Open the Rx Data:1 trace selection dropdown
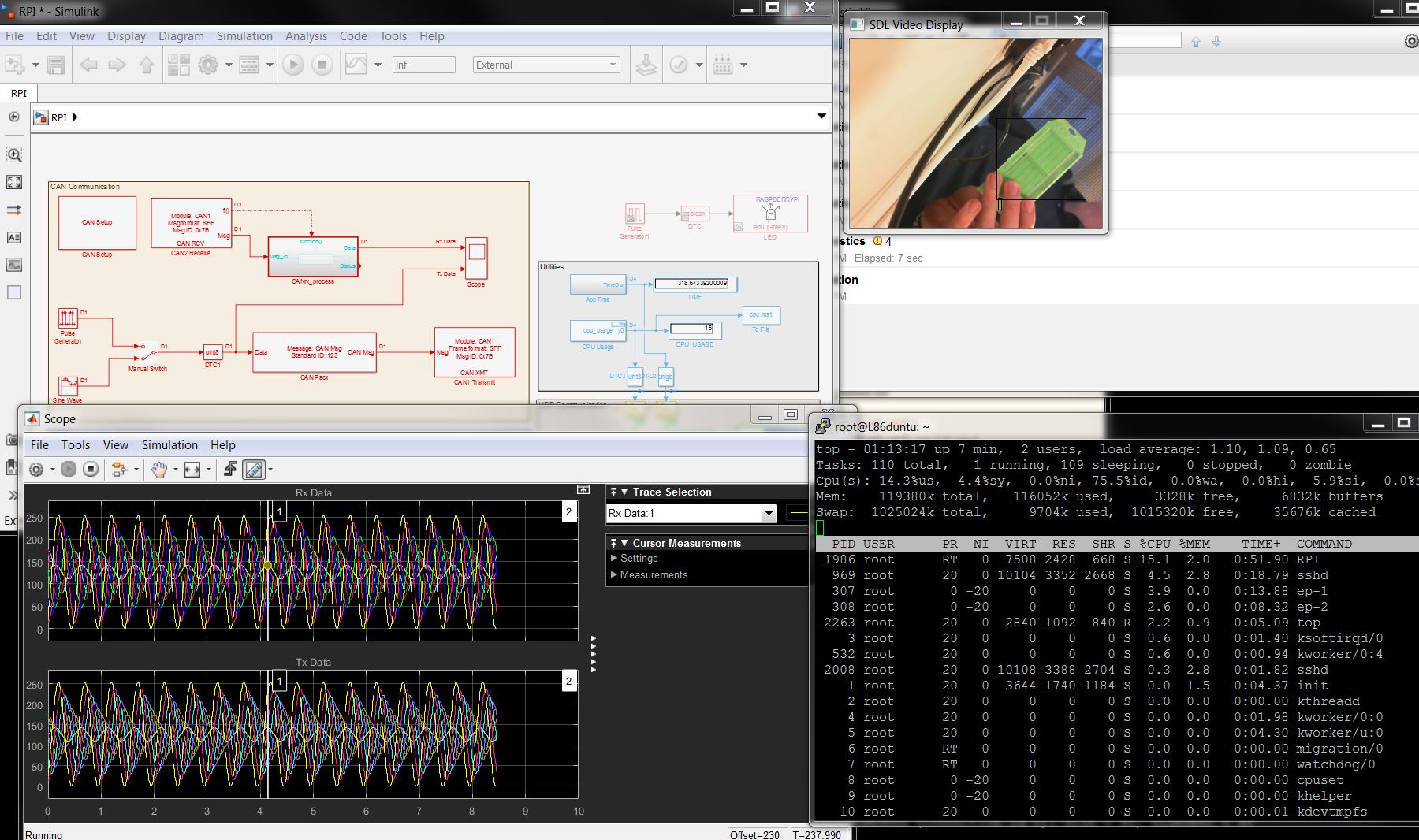The height and width of the screenshot is (840, 1419). pyautogui.click(x=769, y=514)
